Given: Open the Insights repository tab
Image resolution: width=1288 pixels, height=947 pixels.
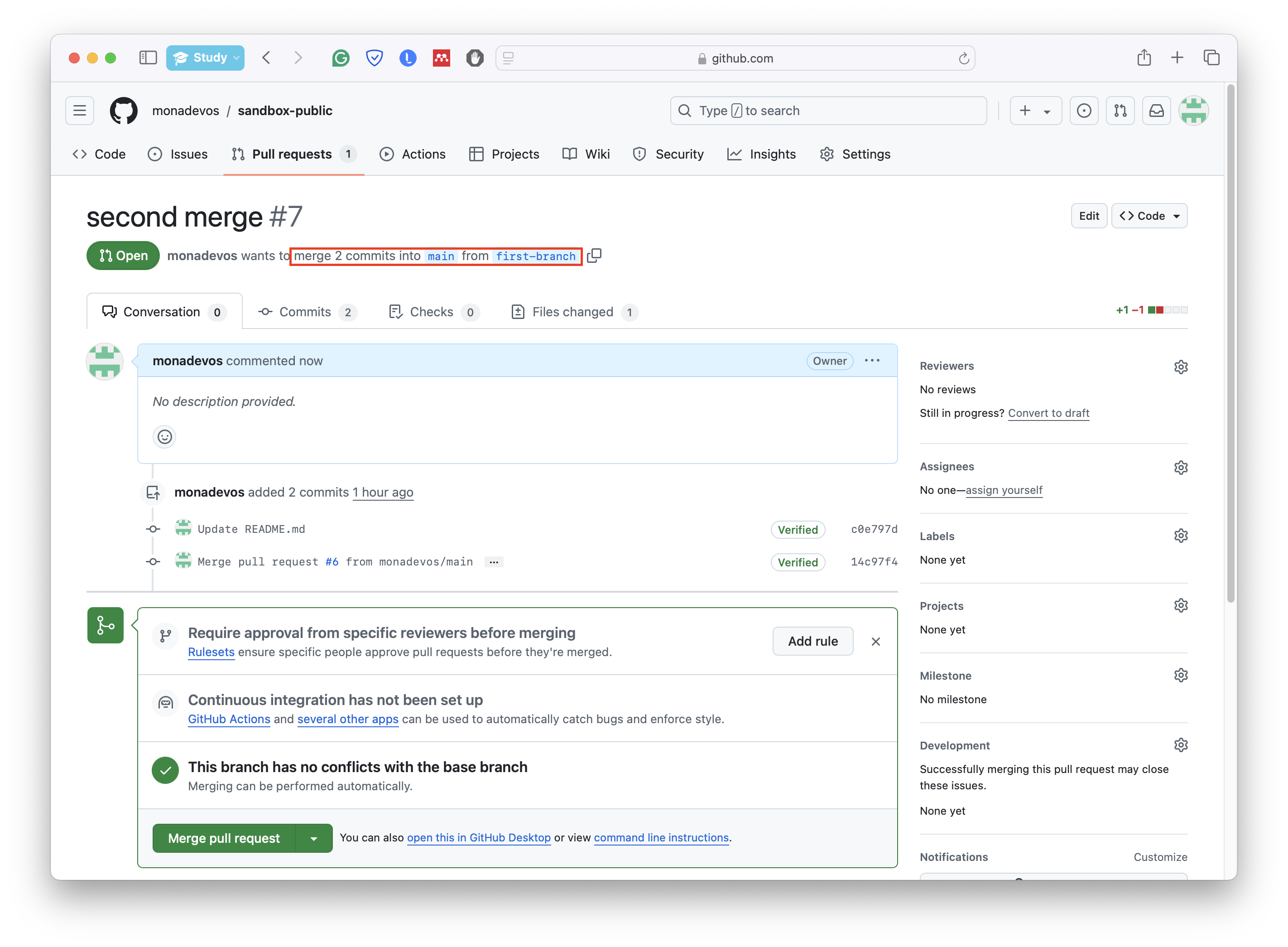Looking at the screenshot, I should click(761, 154).
